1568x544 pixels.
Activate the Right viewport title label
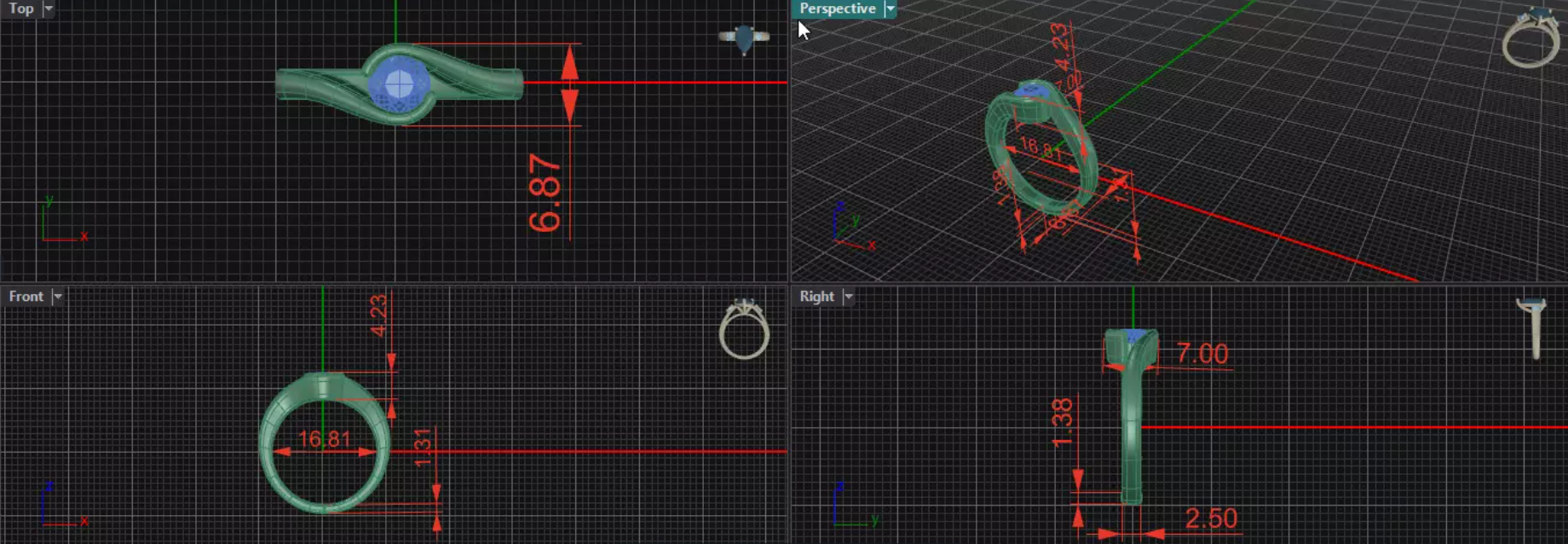816,296
